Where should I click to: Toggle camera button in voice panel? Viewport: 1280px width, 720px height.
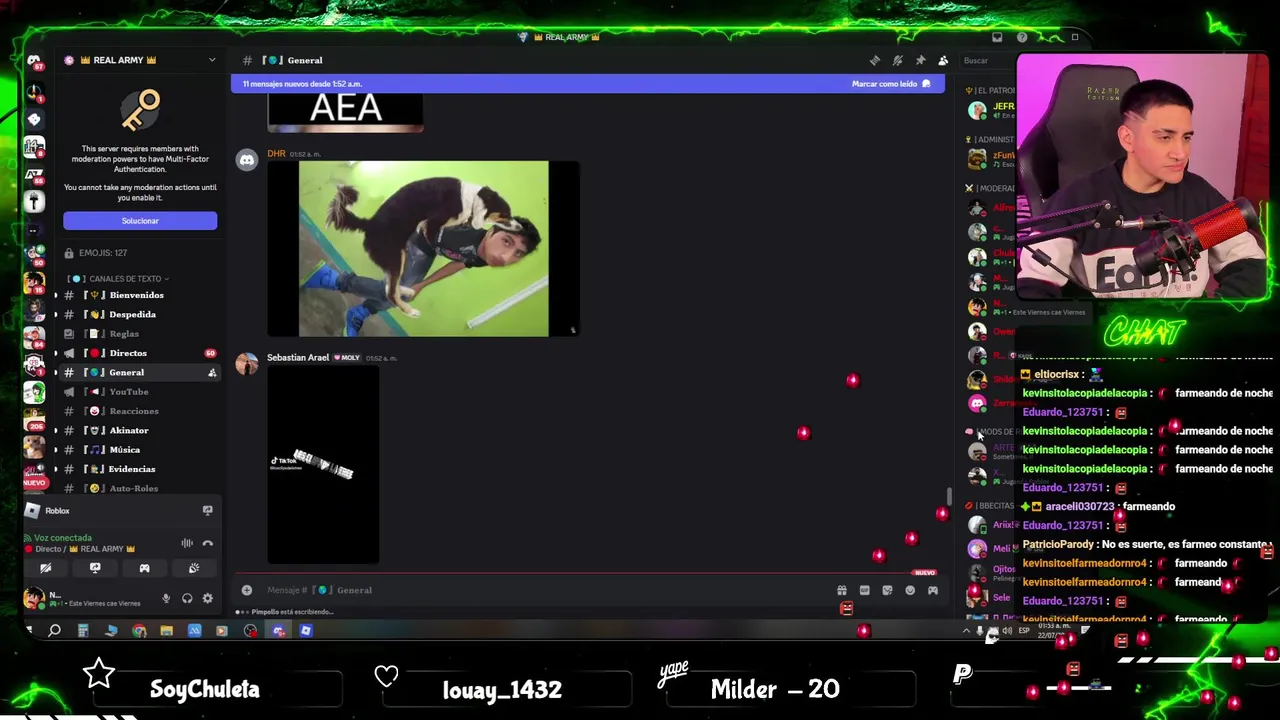tap(45, 568)
